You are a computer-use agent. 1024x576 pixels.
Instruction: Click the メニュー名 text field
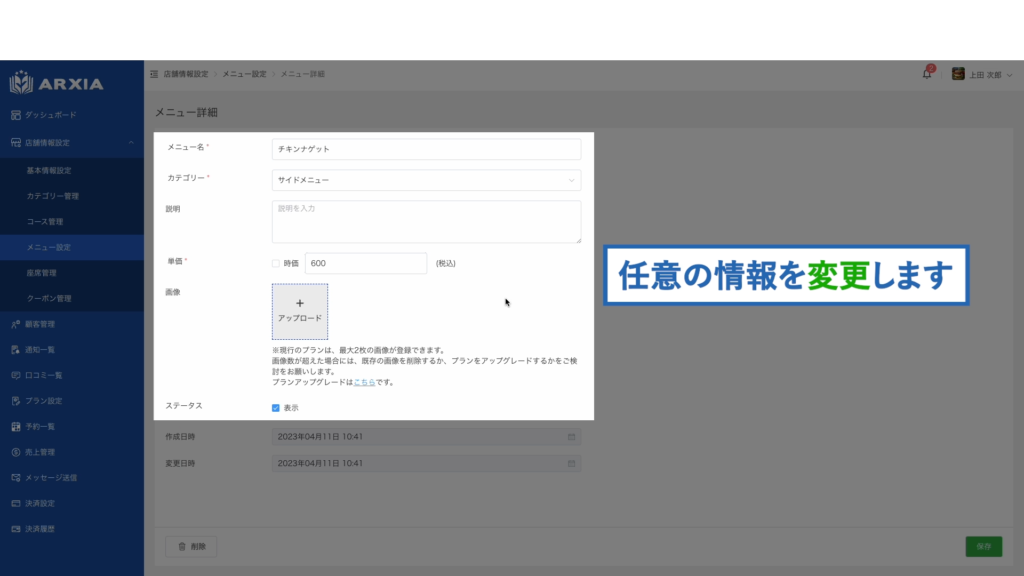(x=426, y=149)
